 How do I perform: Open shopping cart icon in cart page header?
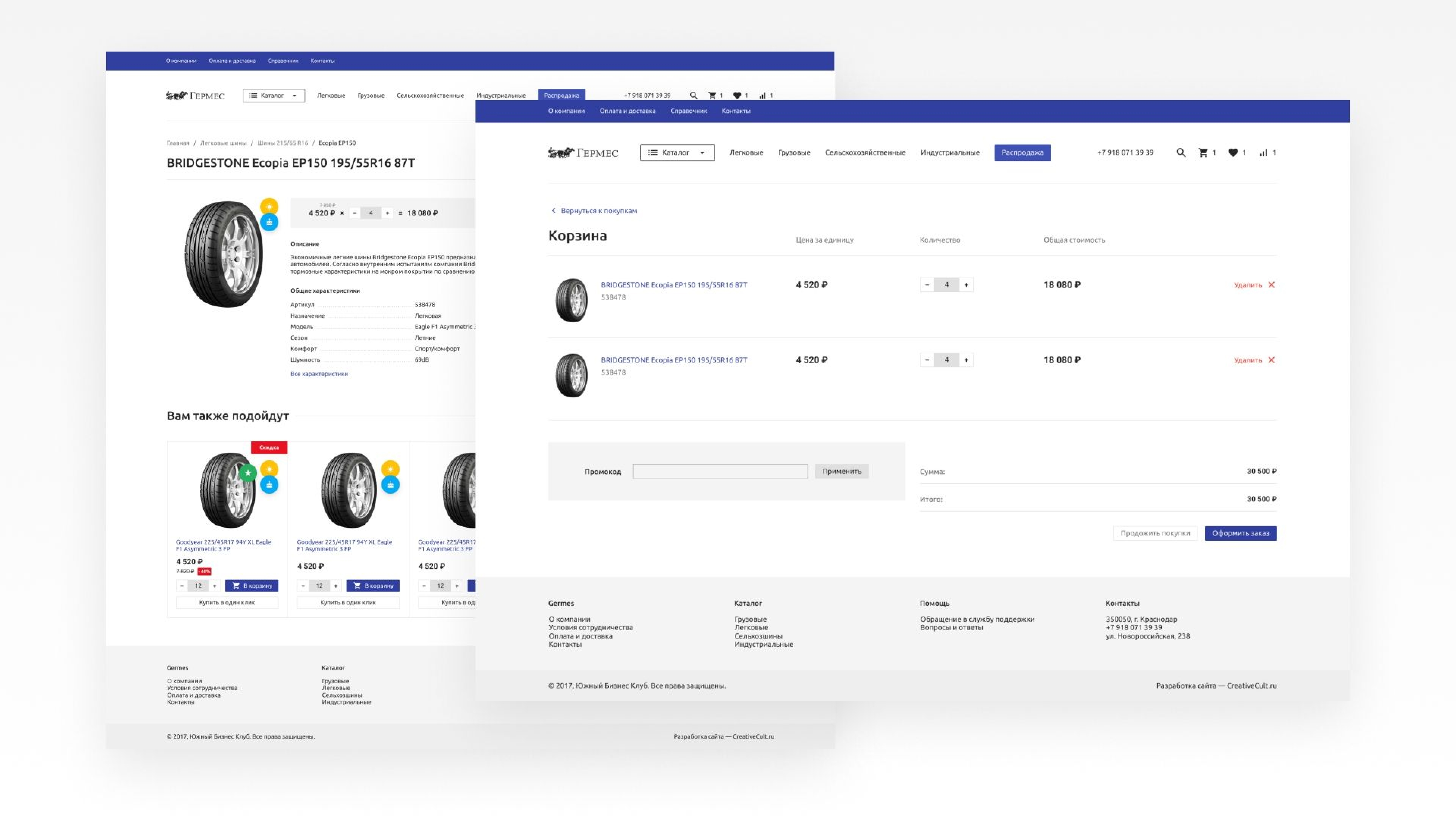click(x=1203, y=152)
